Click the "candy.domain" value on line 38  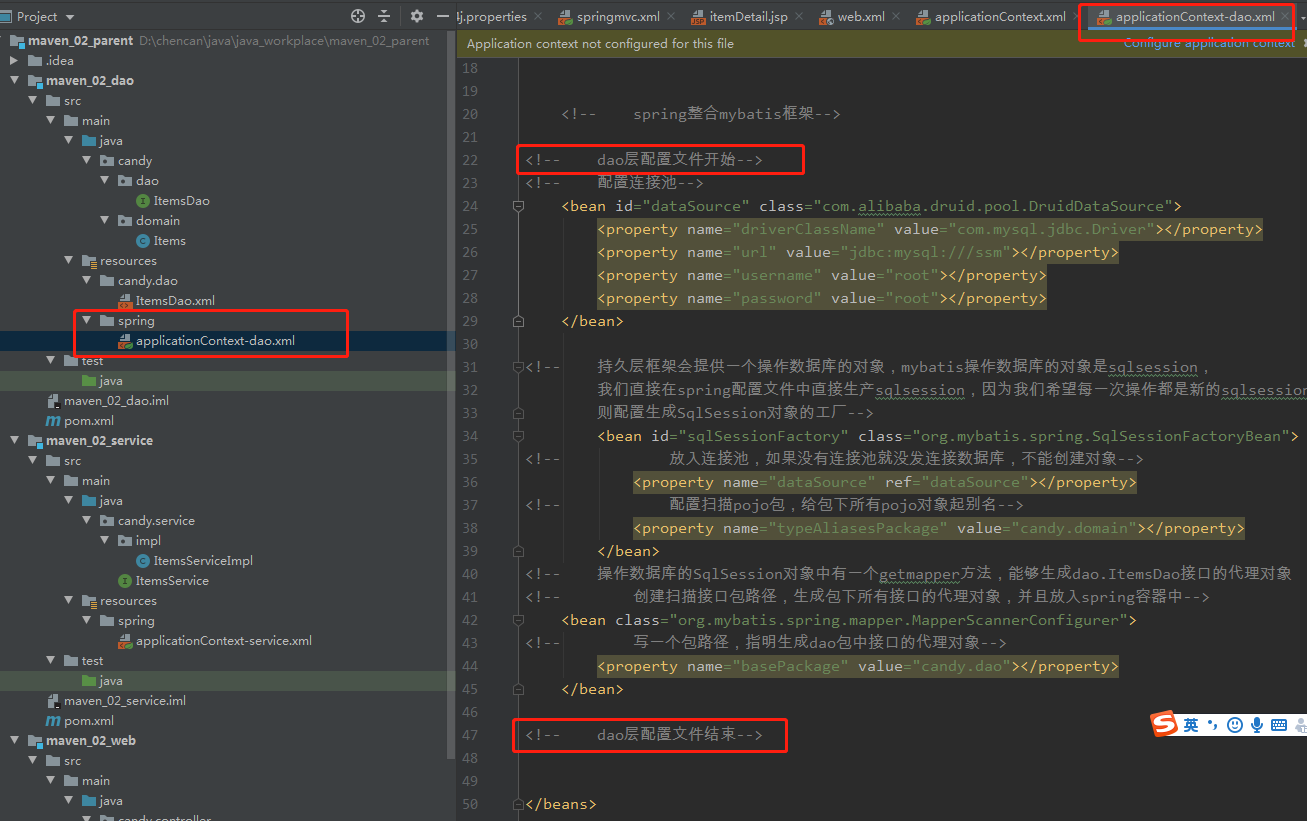[1078, 528]
